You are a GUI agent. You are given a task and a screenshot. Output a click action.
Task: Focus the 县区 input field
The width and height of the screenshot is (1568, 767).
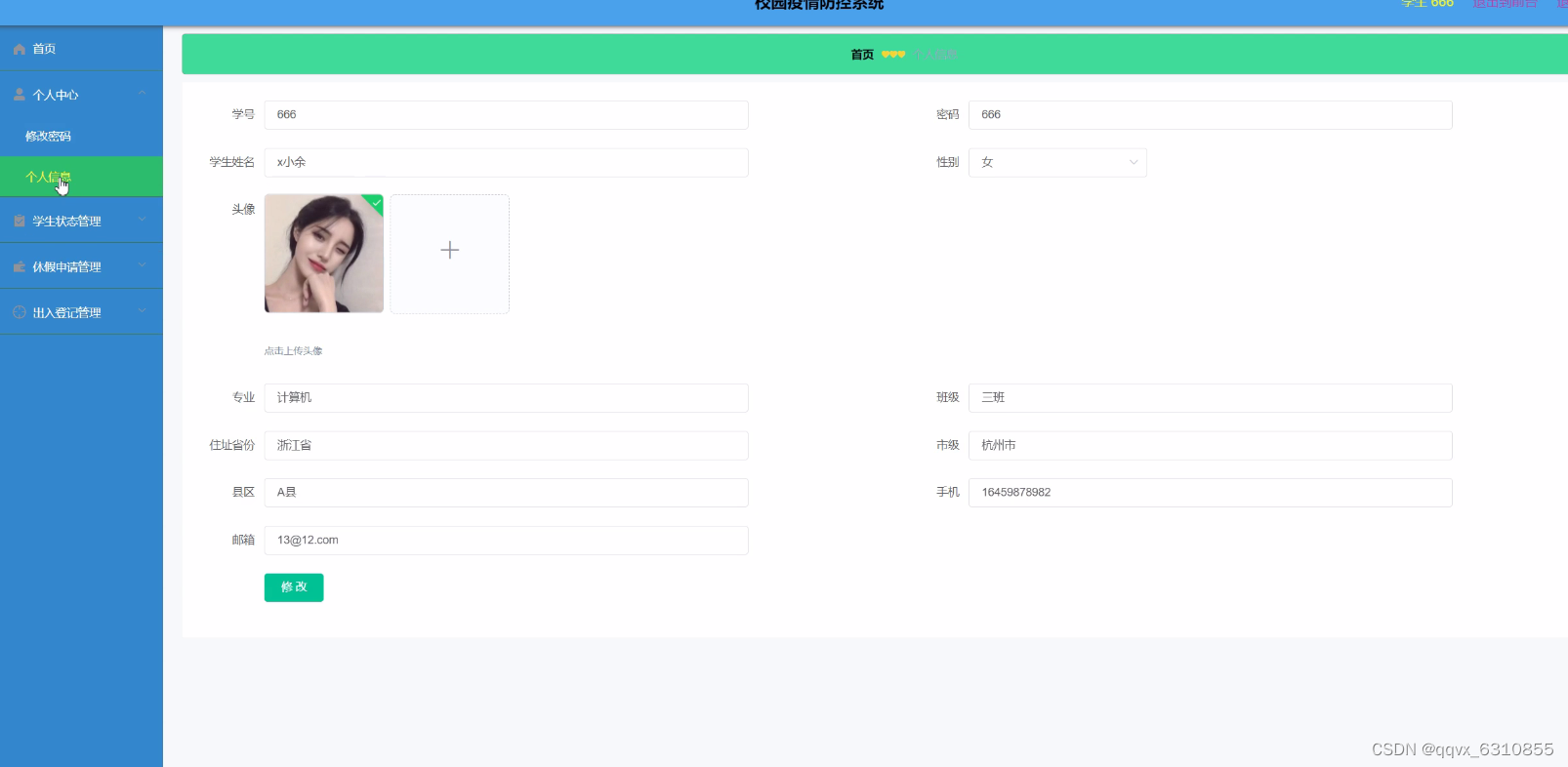pos(507,493)
